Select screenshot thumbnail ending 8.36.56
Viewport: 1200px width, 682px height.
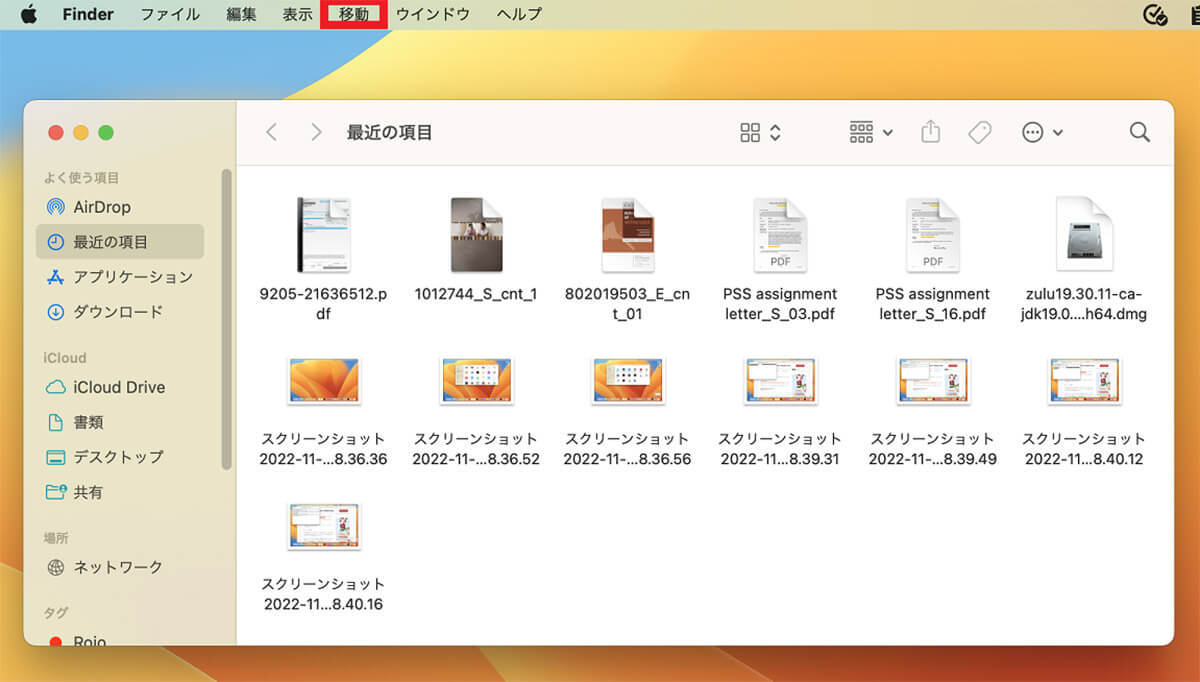click(x=628, y=381)
